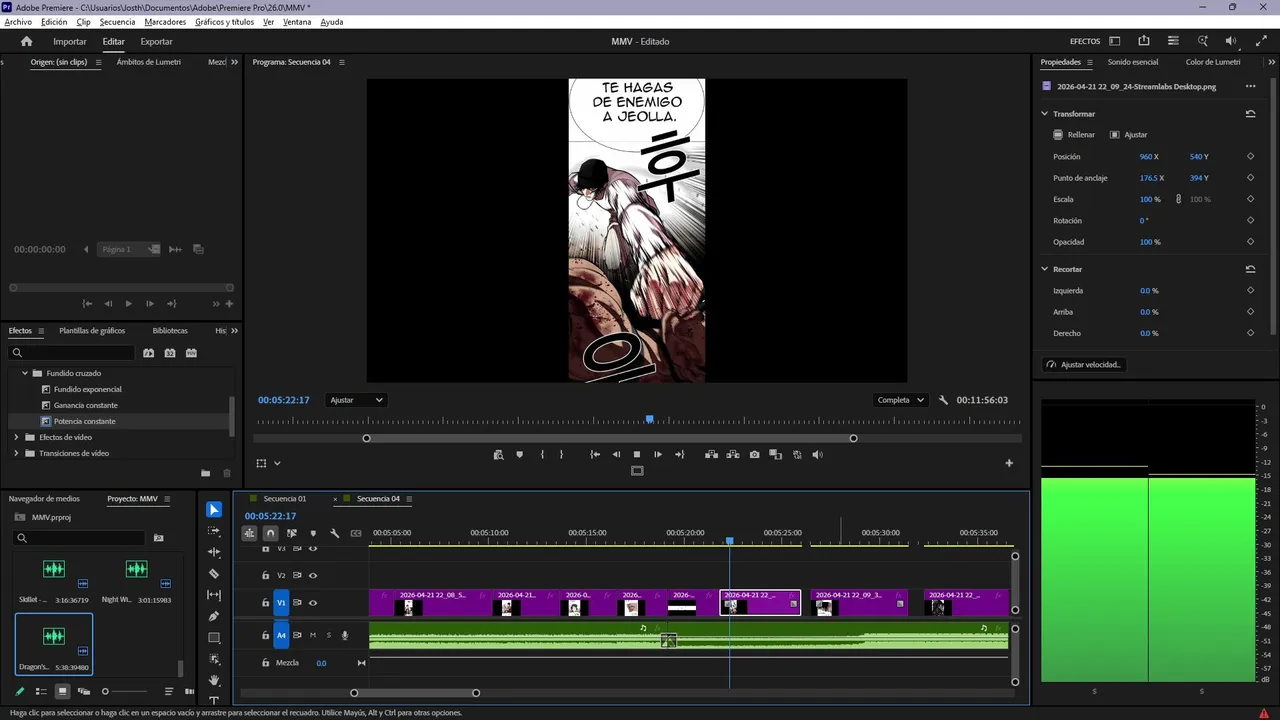Hide track V2 output eye

(x=313, y=575)
